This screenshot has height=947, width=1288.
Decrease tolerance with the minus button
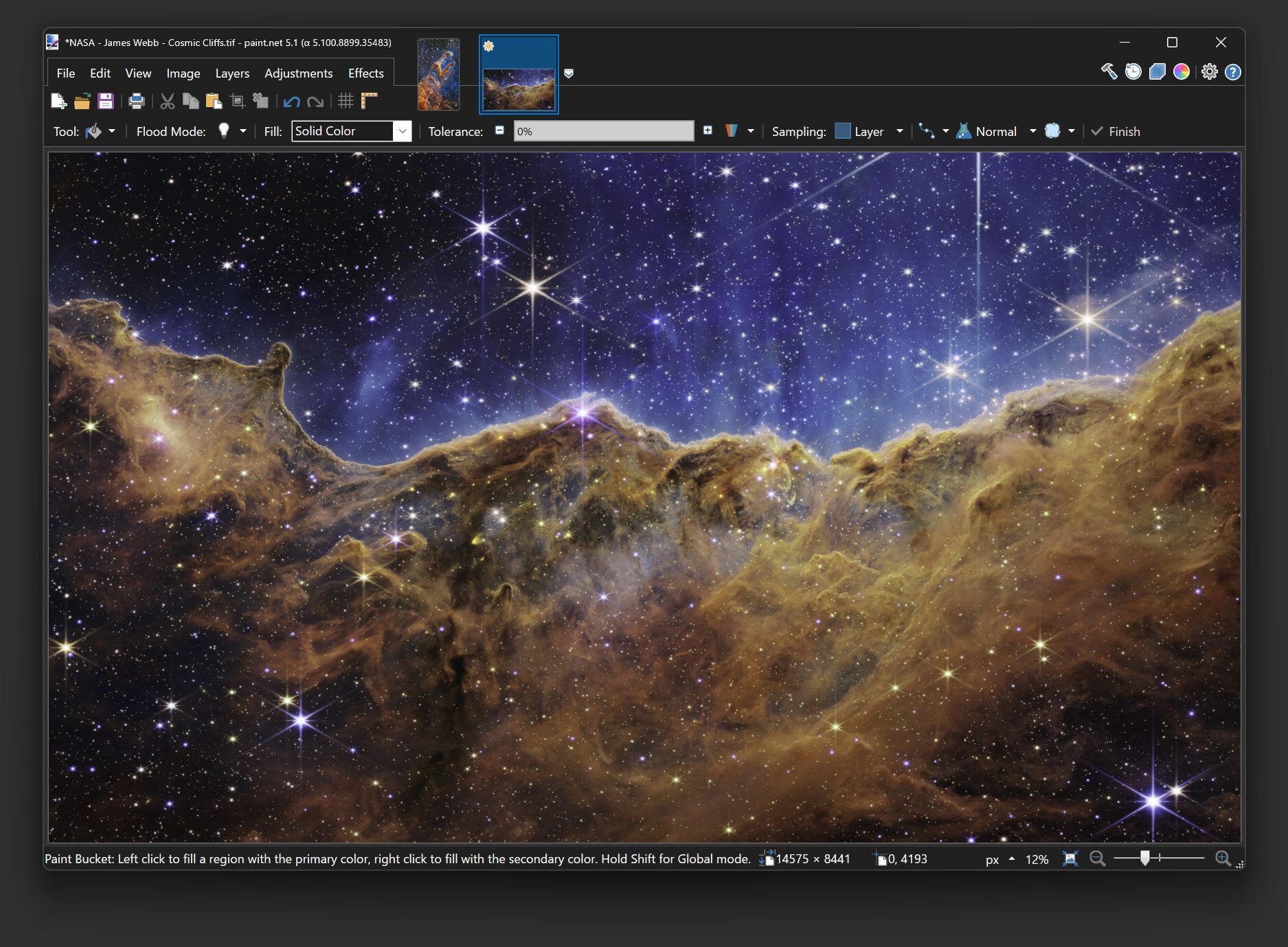click(x=499, y=130)
